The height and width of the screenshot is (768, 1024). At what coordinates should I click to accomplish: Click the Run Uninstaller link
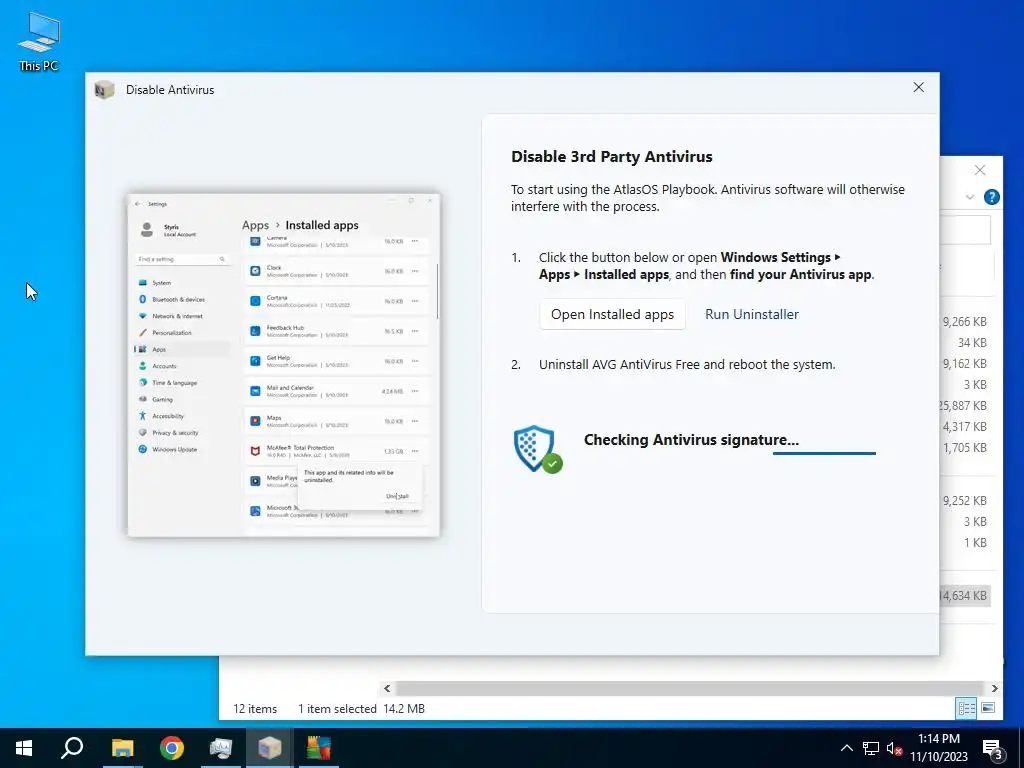tap(752, 314)
